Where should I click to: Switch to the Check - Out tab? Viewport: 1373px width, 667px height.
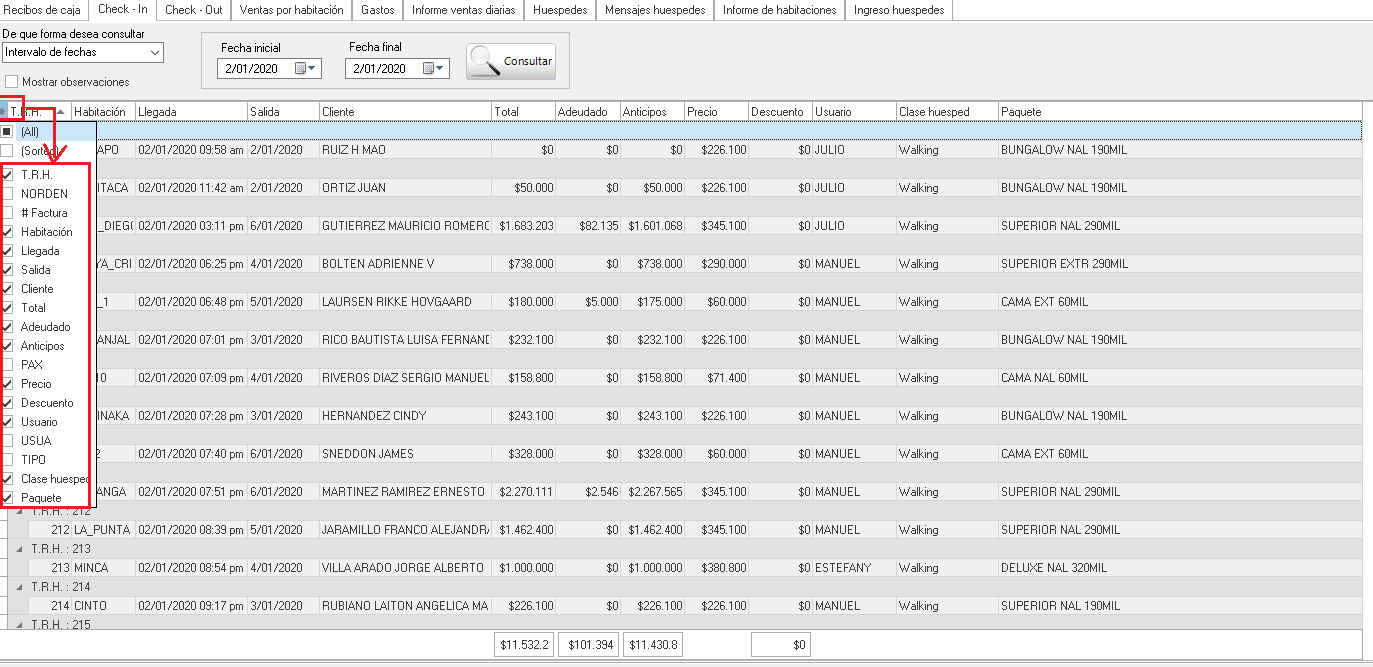[193, 10]
